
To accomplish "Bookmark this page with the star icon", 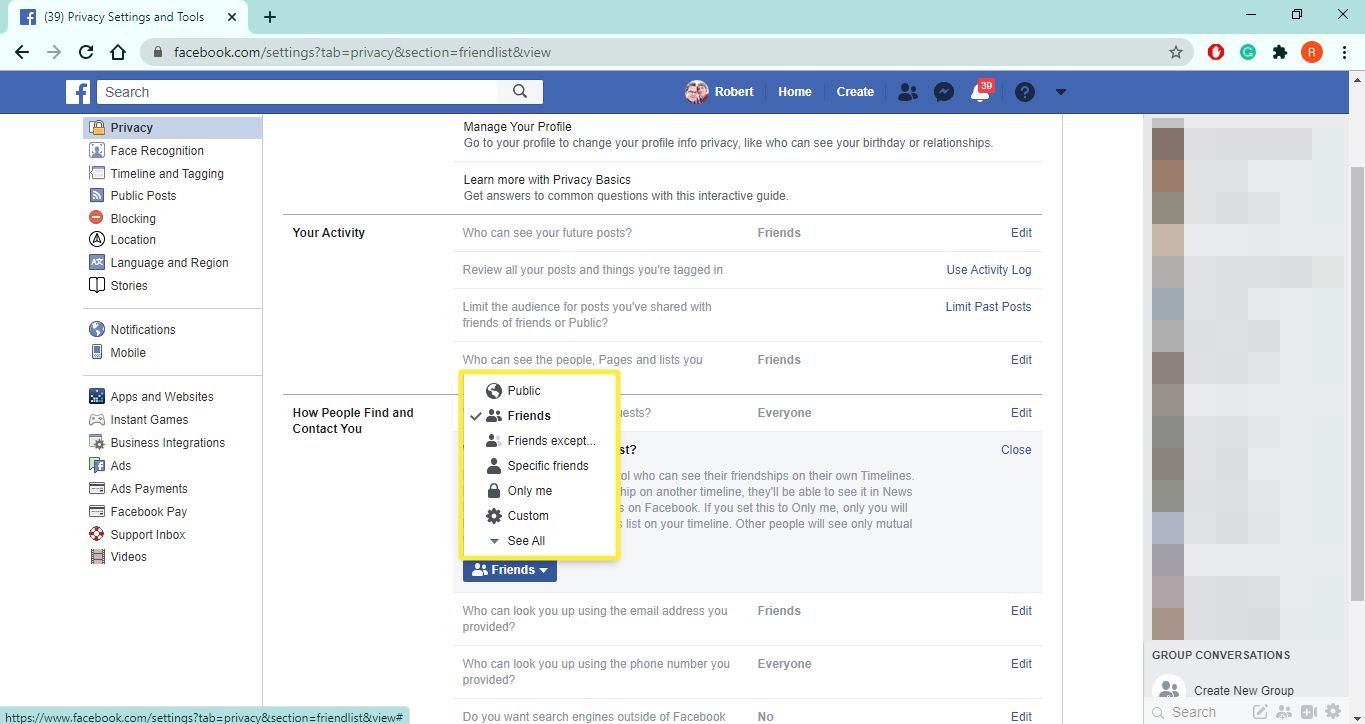I will click(1176, 52).
